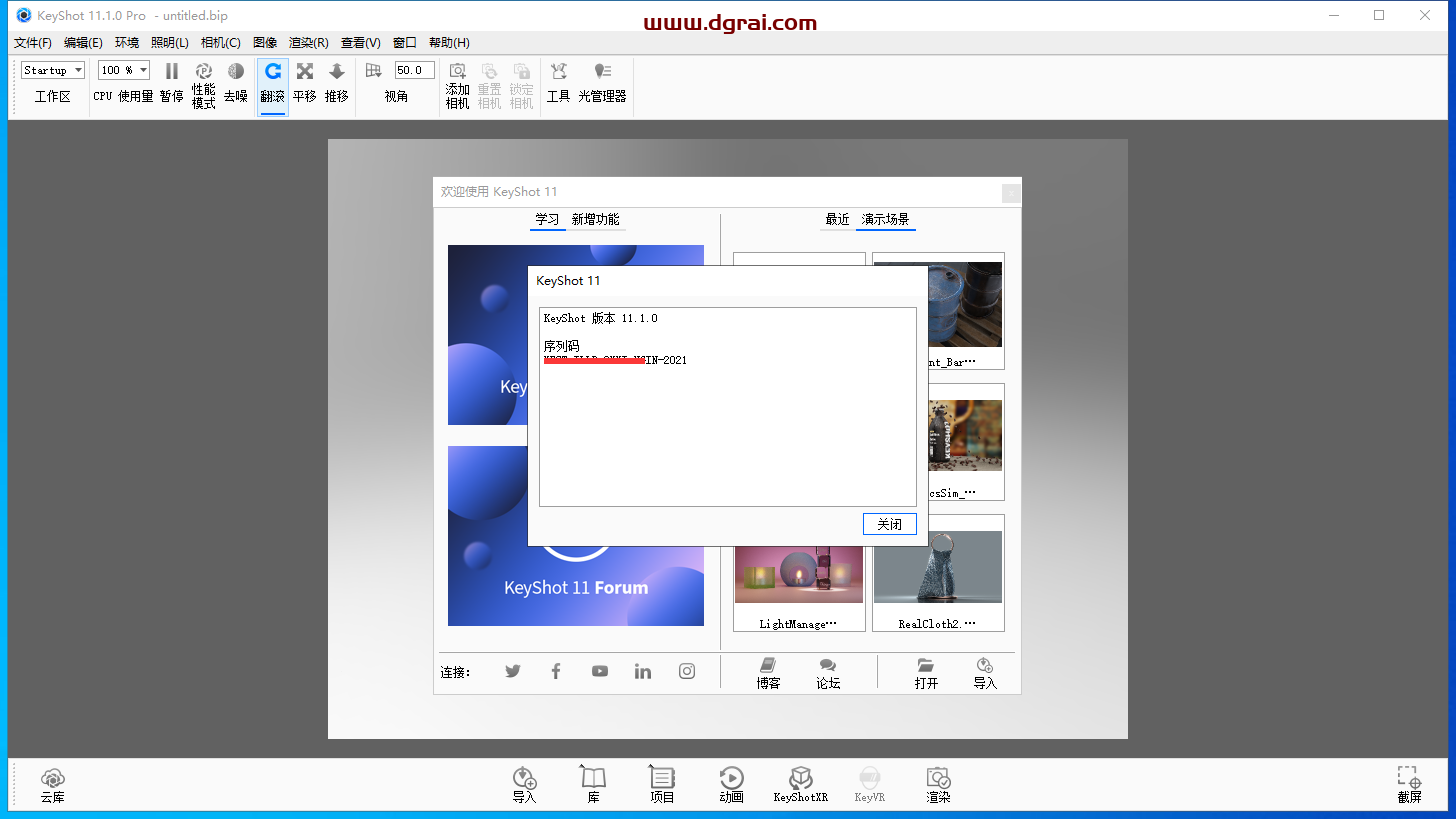This screenshot has width=1456, height=819.
Task: Open the 相机(C) menu
Action: [x=219, y=42]
